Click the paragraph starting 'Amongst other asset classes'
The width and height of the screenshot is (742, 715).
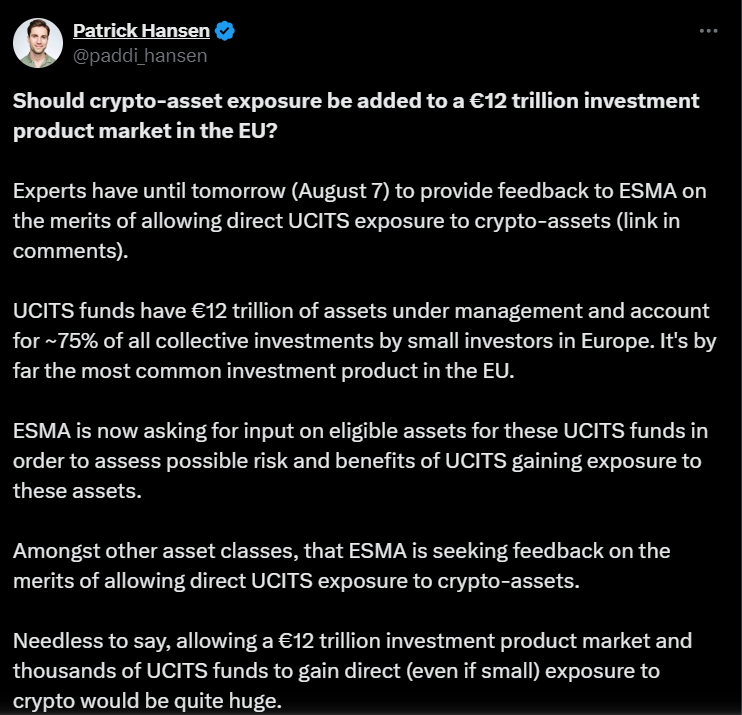point(342,566)
